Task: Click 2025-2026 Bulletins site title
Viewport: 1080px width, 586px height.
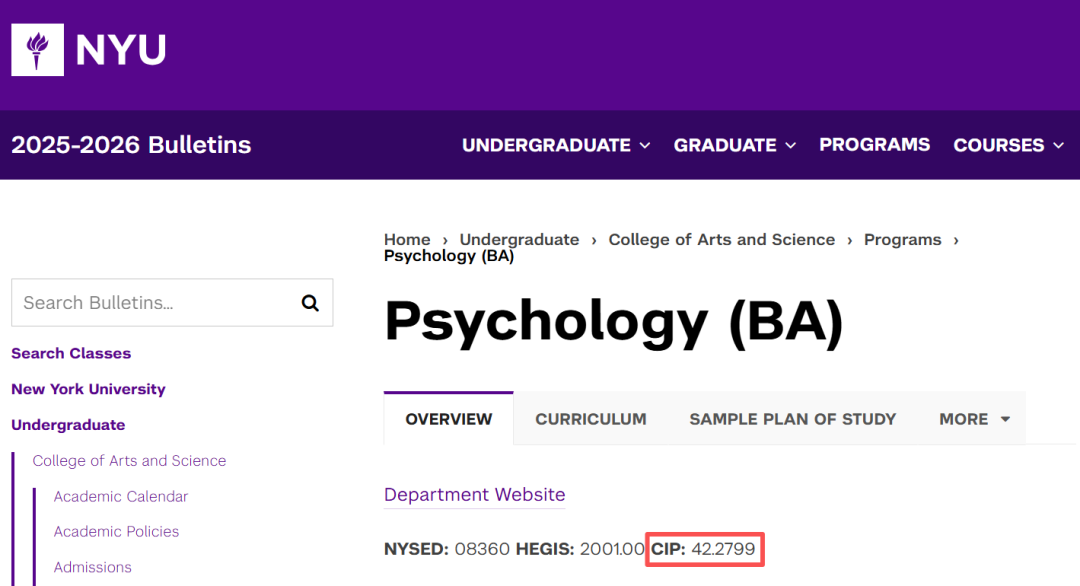Action: click(x=131, y=145)
